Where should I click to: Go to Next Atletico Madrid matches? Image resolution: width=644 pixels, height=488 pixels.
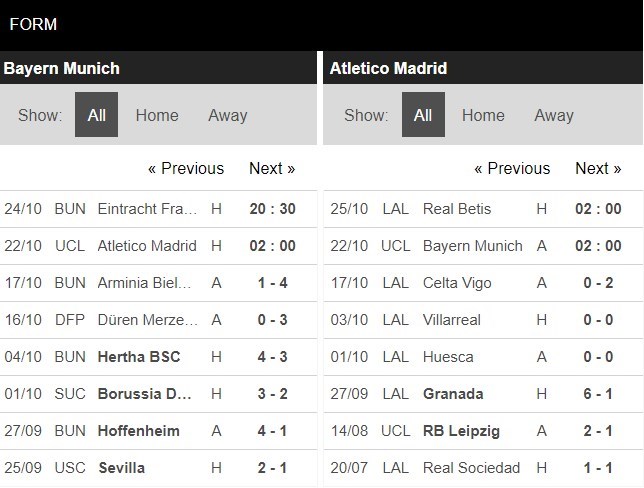point(598,168)
